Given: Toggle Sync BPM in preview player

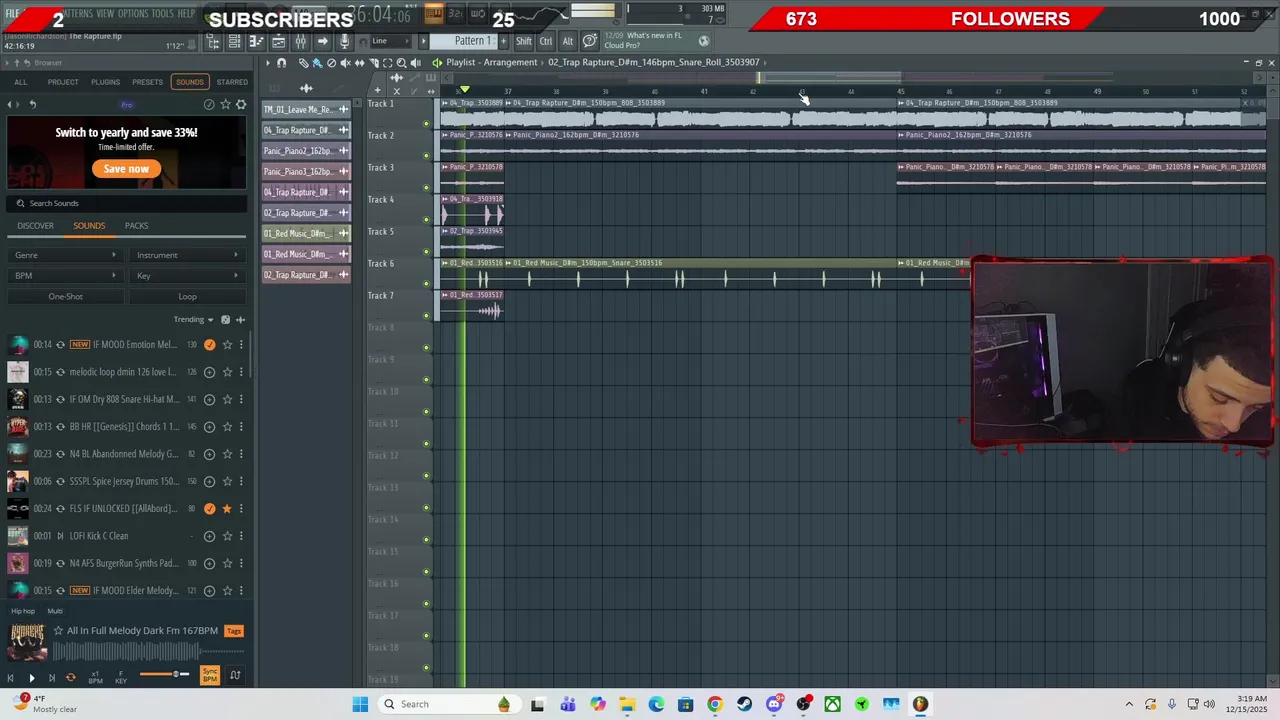Looking at the screenshot, I should (x=210, y=676).
